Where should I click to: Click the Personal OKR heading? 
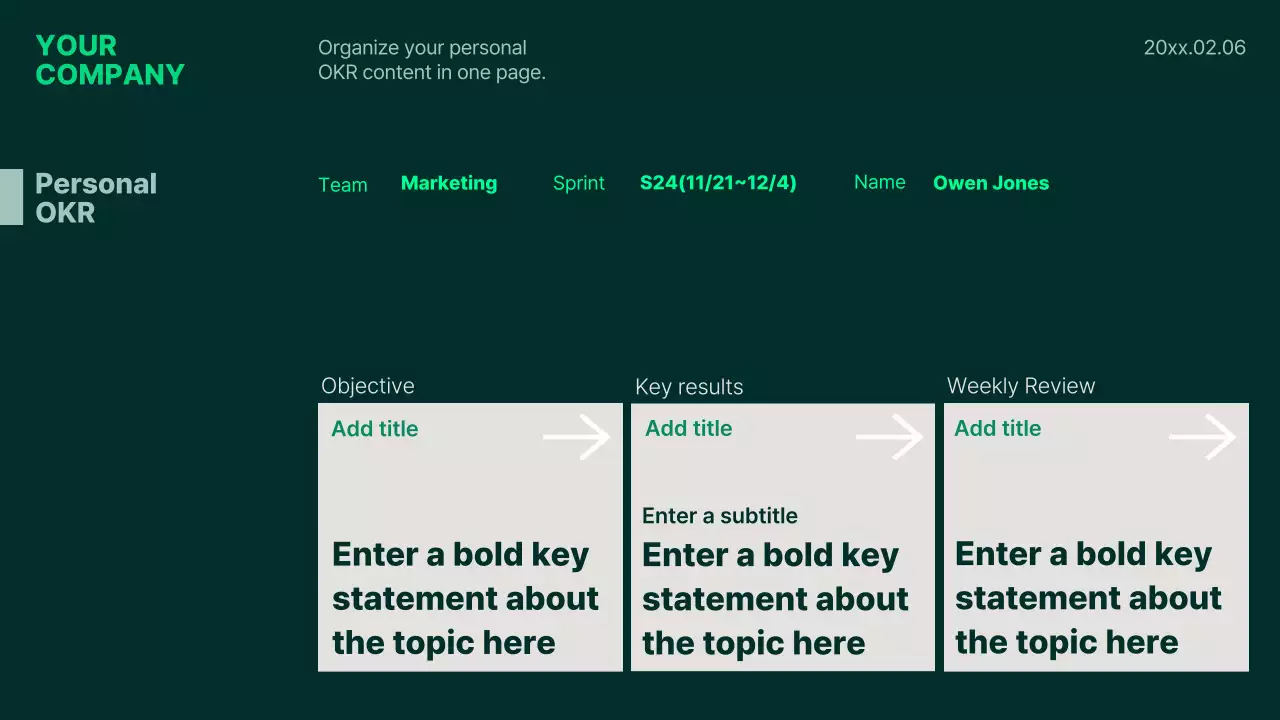point(96,198)
